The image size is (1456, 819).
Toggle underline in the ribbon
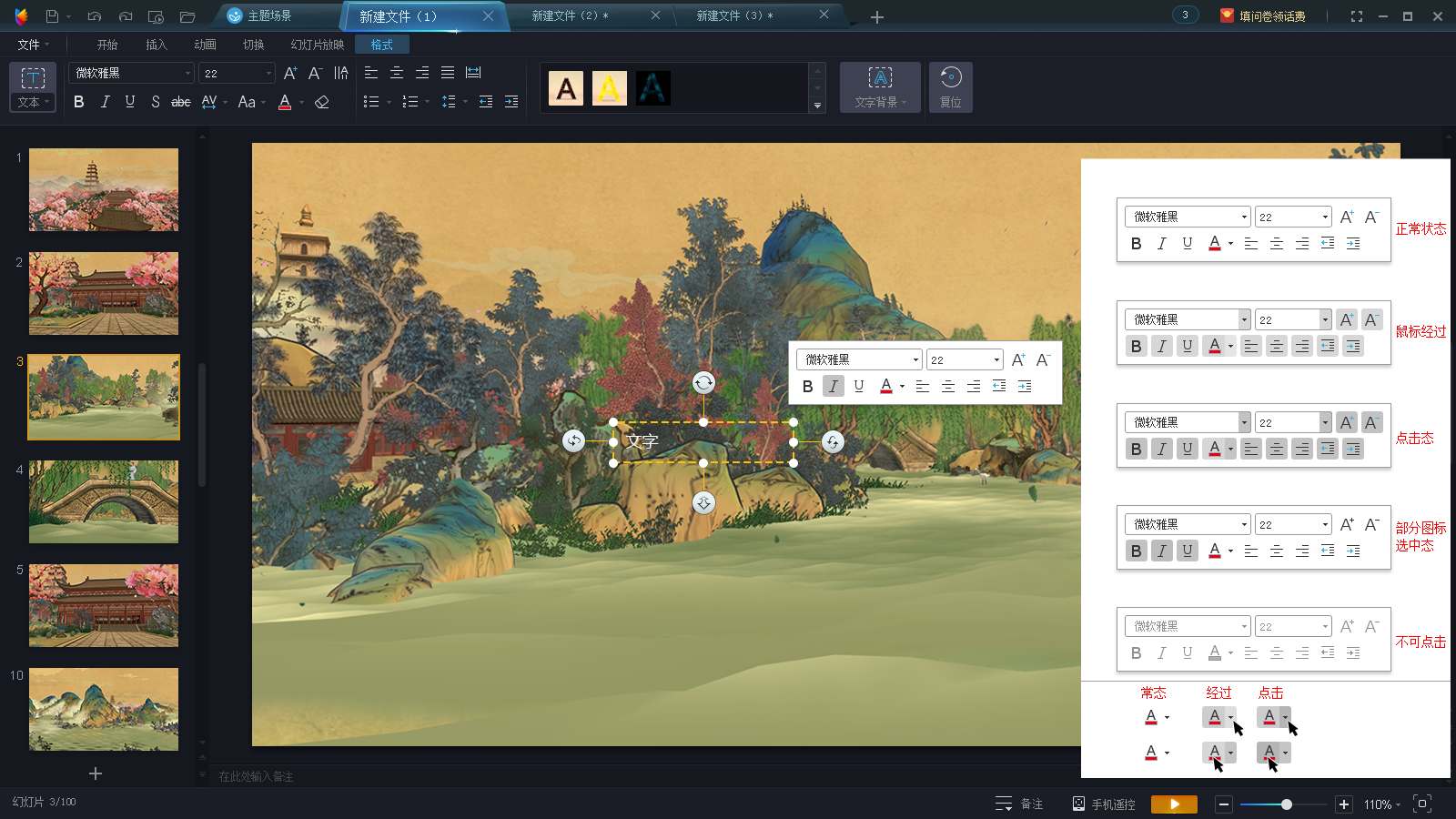pyautogui.click(x=130, y=102)
